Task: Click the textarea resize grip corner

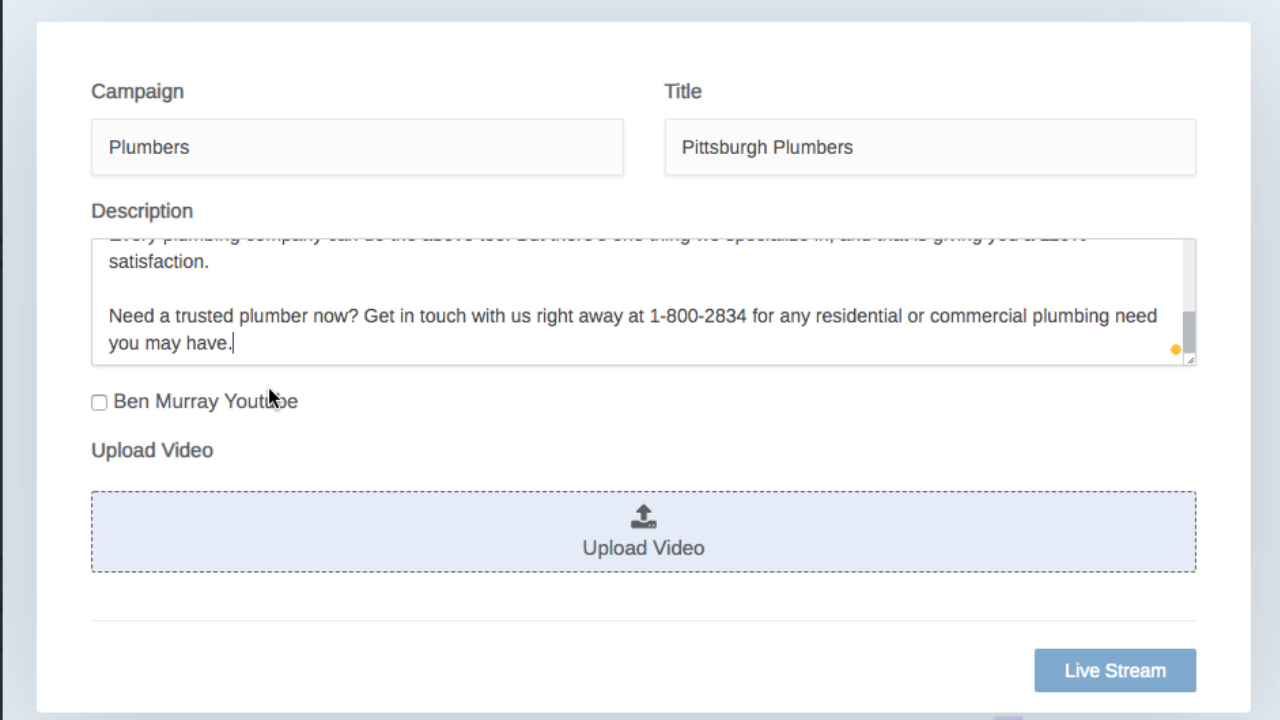Action: click(x=1190, y=359)
